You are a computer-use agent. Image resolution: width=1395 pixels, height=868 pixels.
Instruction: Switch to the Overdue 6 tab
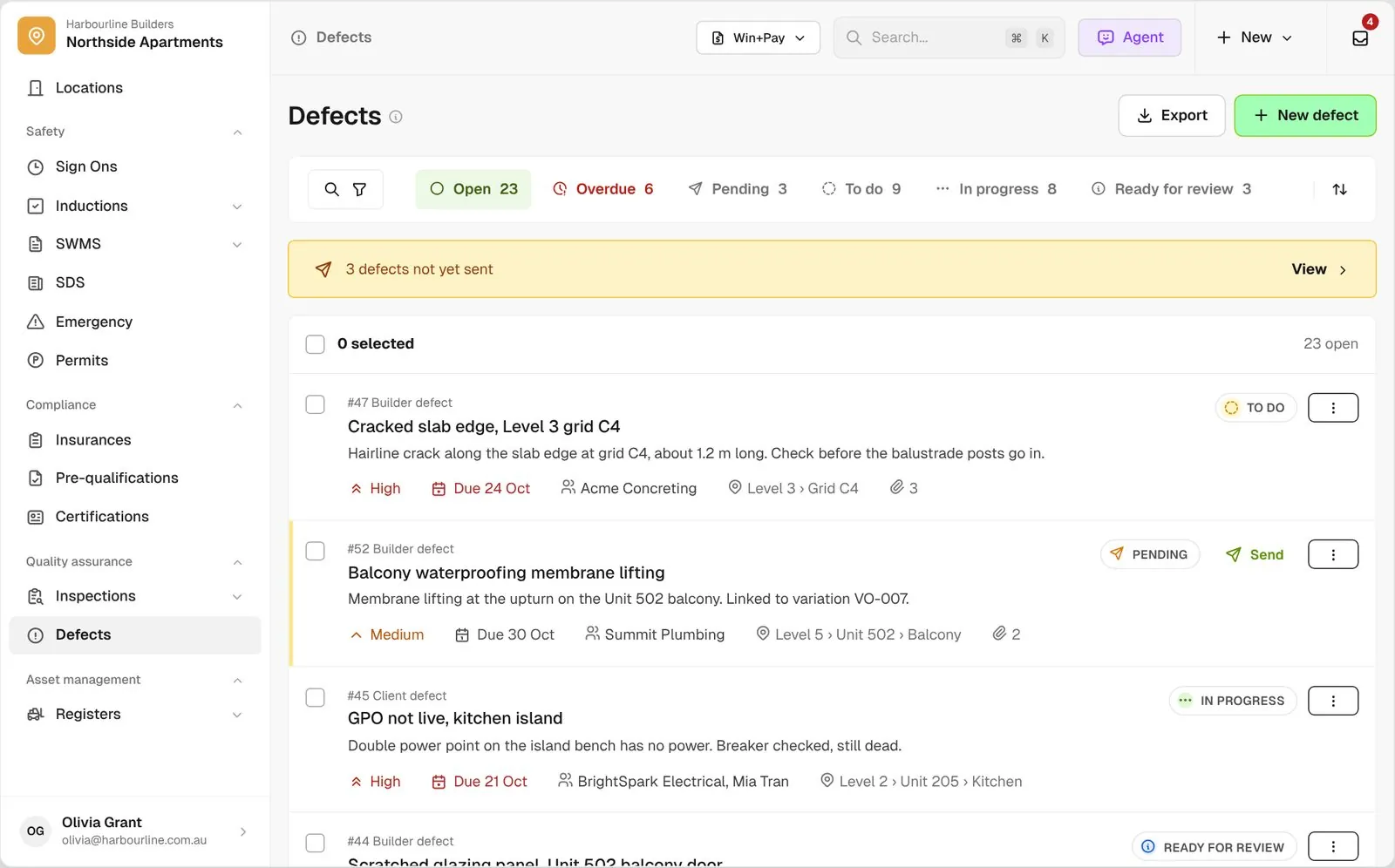tap(602, 189)
